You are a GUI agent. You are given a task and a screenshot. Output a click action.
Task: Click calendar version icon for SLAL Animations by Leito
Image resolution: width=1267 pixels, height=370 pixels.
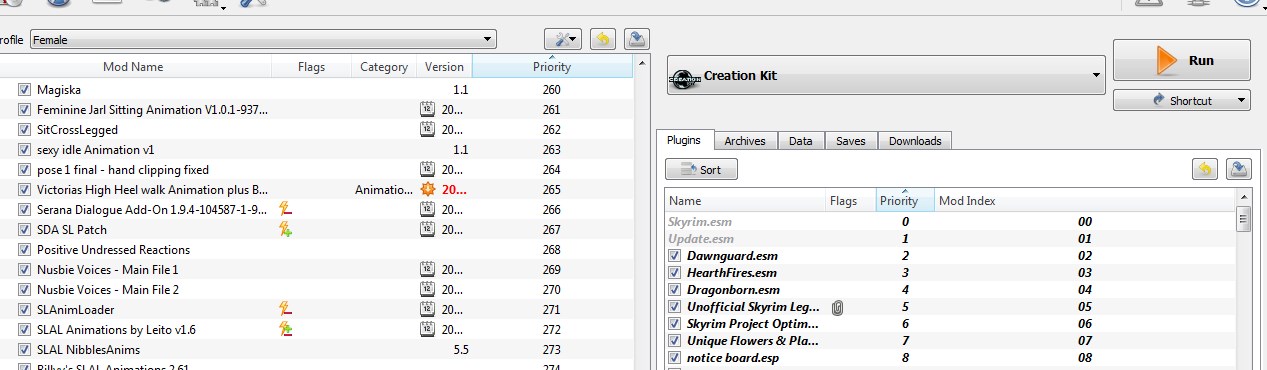(x=427, y=330)
